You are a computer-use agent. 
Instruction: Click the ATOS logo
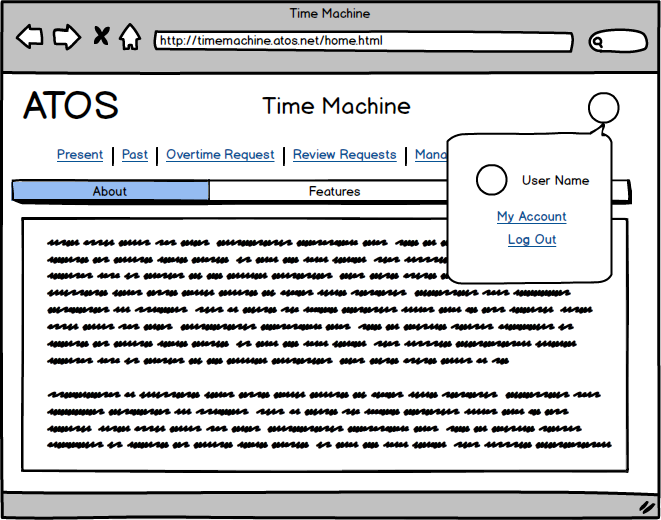pyautogui.click(x=70, y=106)
